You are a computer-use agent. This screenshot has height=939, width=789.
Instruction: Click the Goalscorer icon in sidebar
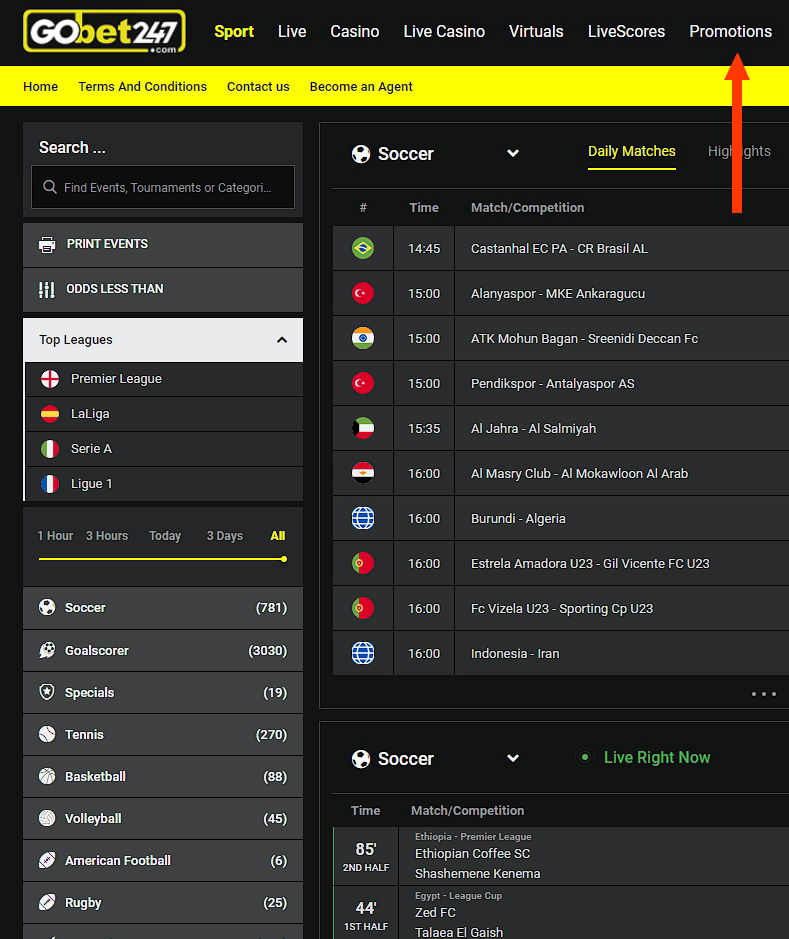click(47, 651)
